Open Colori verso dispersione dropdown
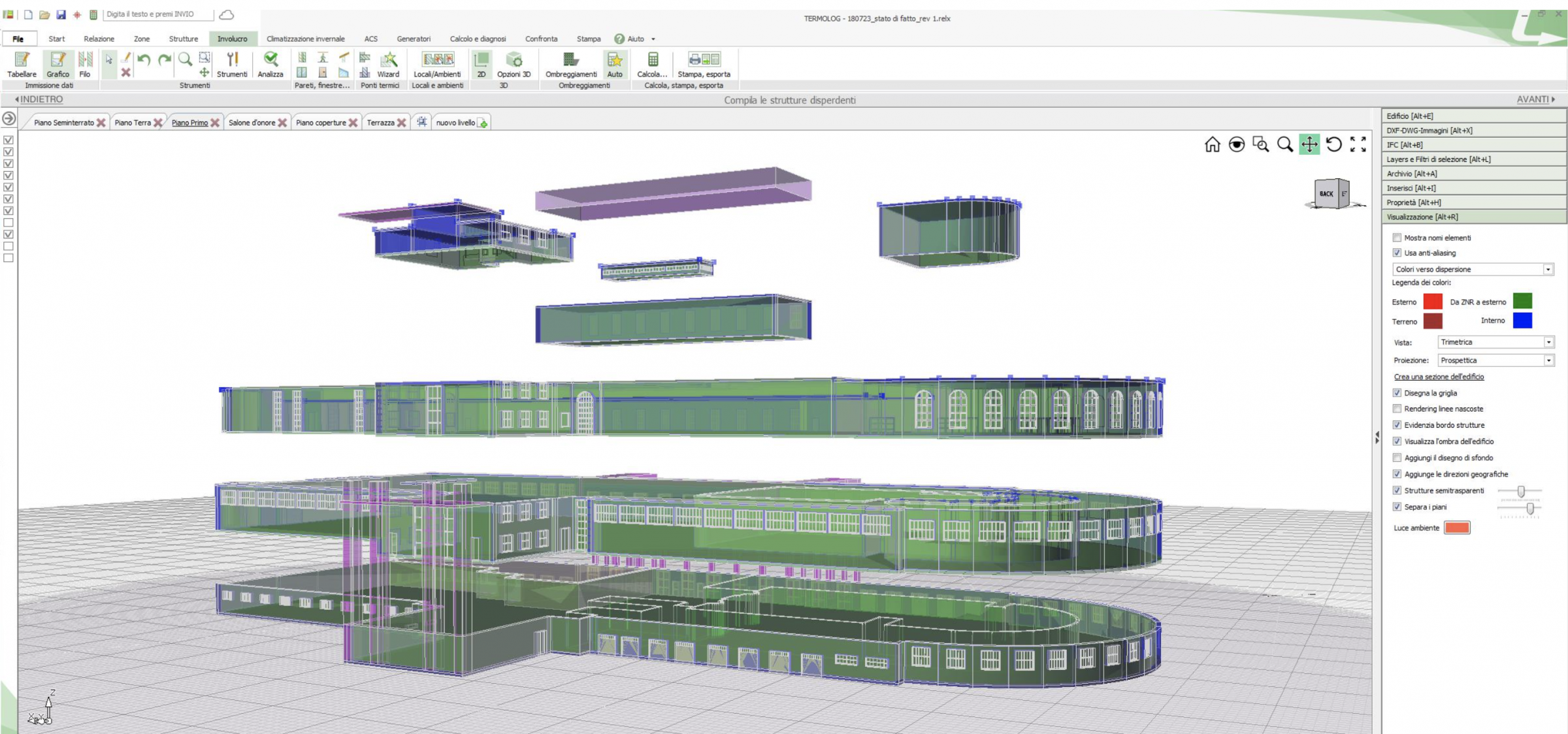The height and width of the screenshot is (734, 1568). pos(1473,269)
